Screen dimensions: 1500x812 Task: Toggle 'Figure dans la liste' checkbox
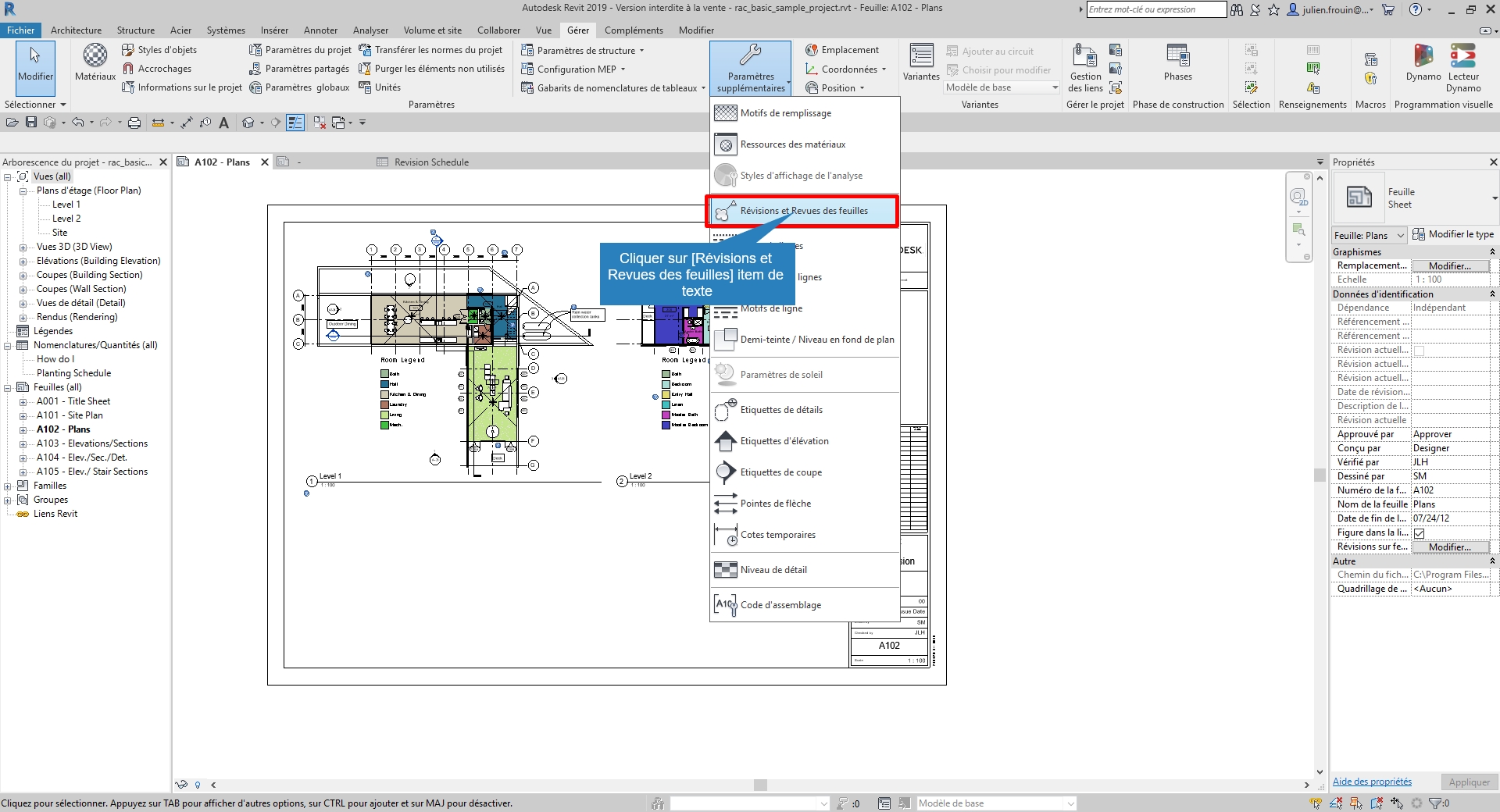(1420, 533)
